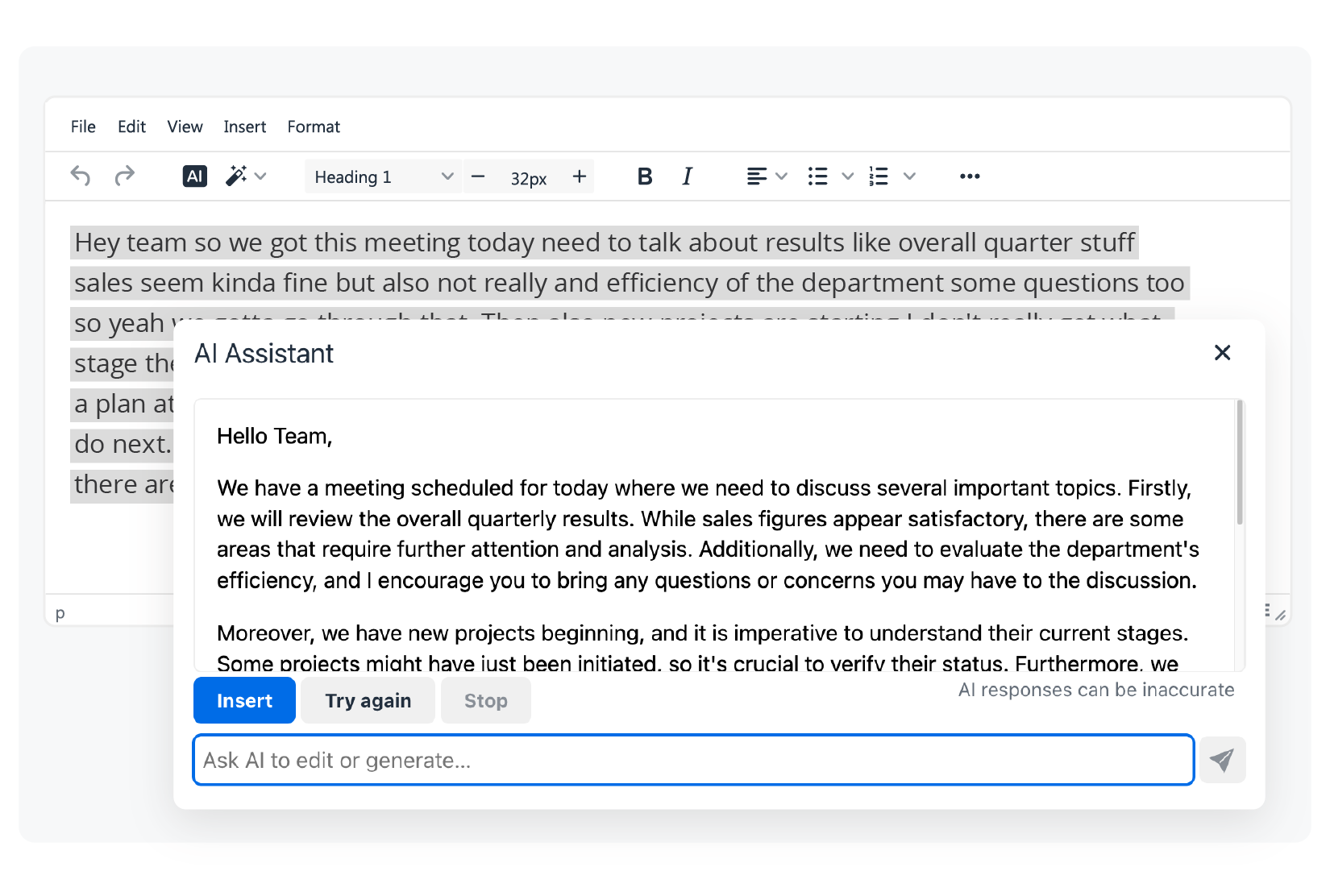Expand the numbered list style dropdown
The height and width of the screenshot is (896, 1330).
pyautogui.click(x=909, y=176)
